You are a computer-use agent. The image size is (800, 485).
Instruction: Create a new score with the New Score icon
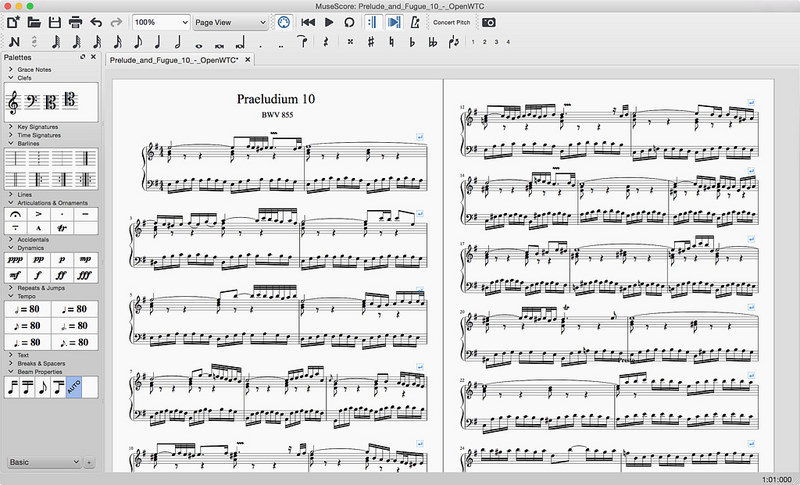click(x=13, y=22)
